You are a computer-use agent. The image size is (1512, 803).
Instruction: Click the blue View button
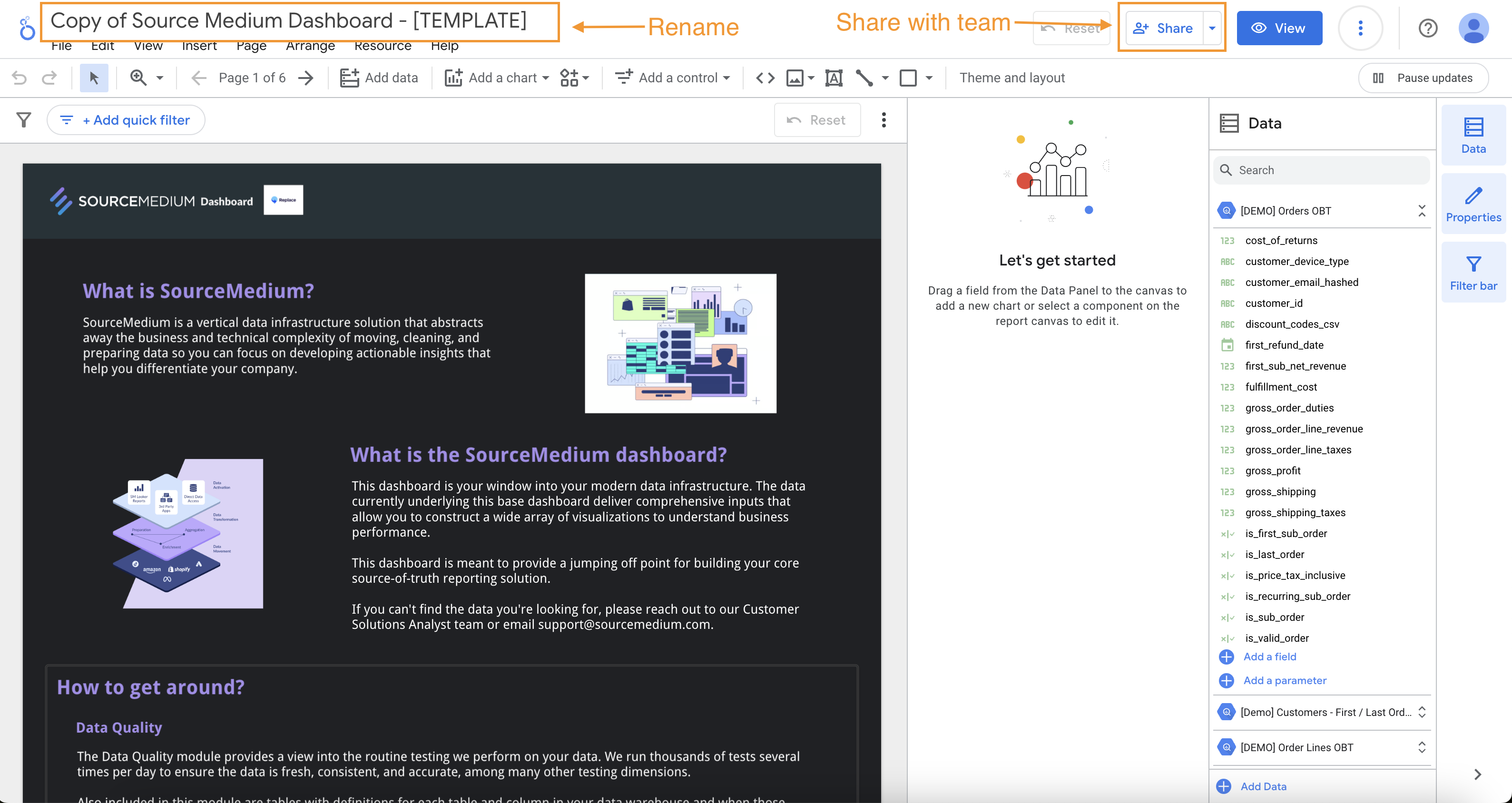click(1279, 28)
